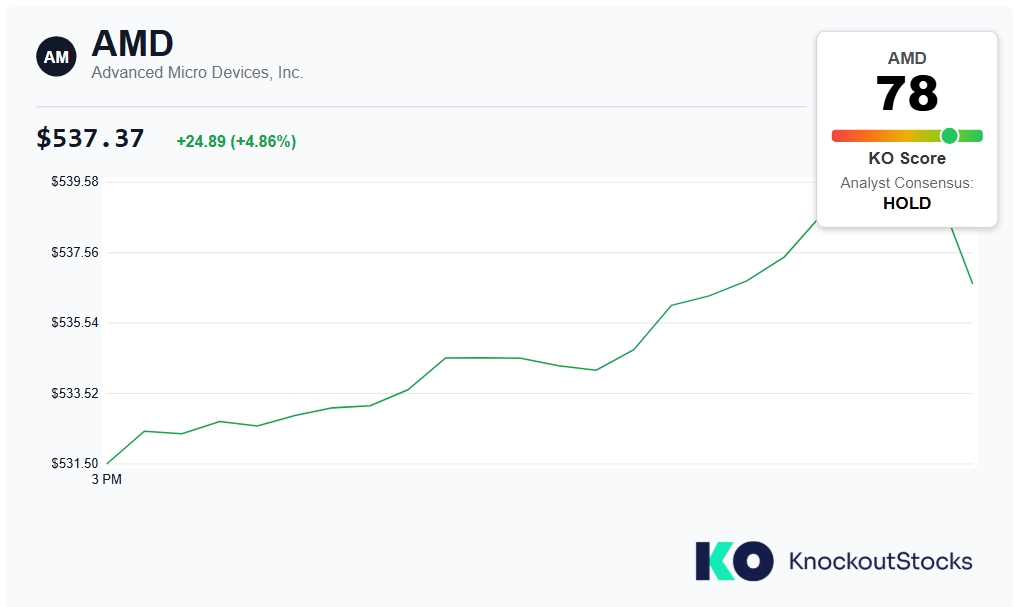1014x607 pixels.
Task: Click the KO logo icon
Action: pyautogui.click(x=734, y=560)
